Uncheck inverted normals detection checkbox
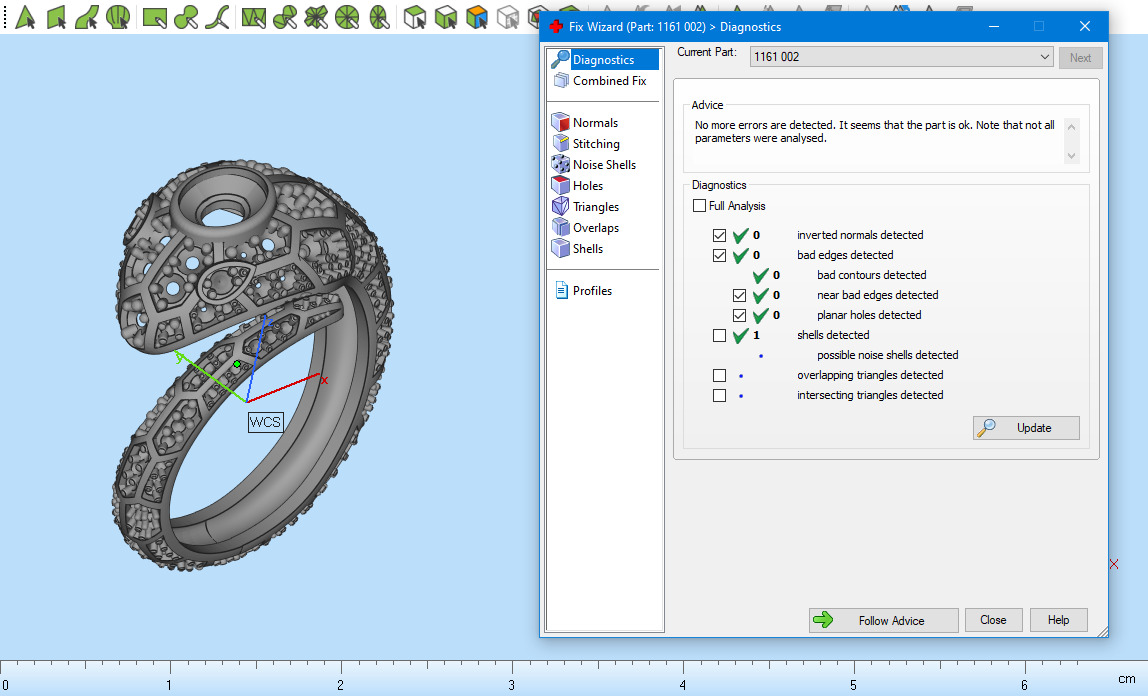The image size is (1148, 696). pos(719,235)
